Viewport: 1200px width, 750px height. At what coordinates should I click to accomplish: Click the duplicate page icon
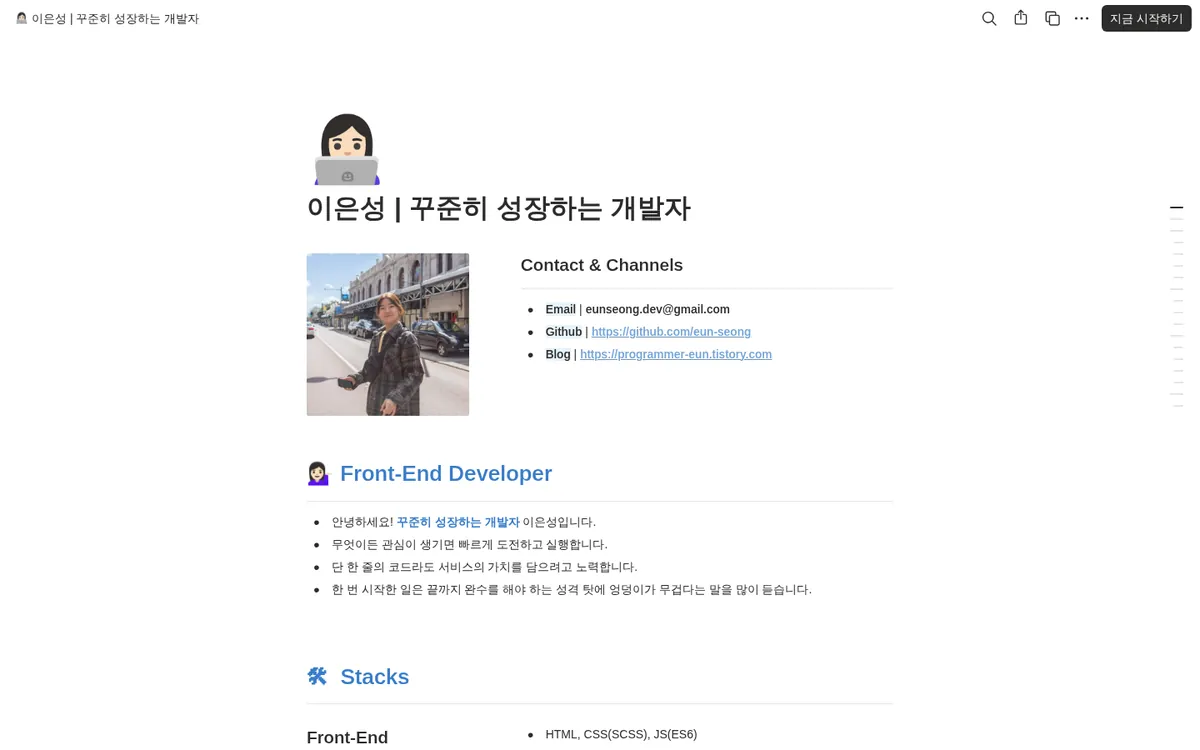pyautogui.click(x=1052, y=18)
